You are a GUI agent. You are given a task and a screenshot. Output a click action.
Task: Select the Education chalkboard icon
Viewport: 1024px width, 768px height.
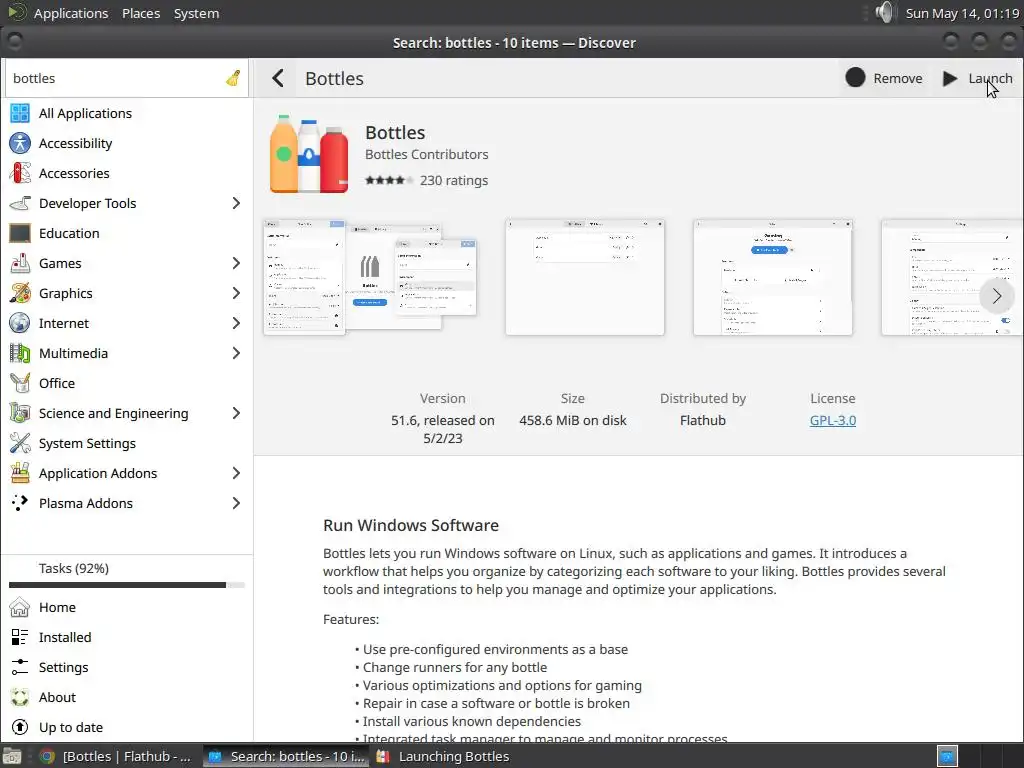pos(20,233)
